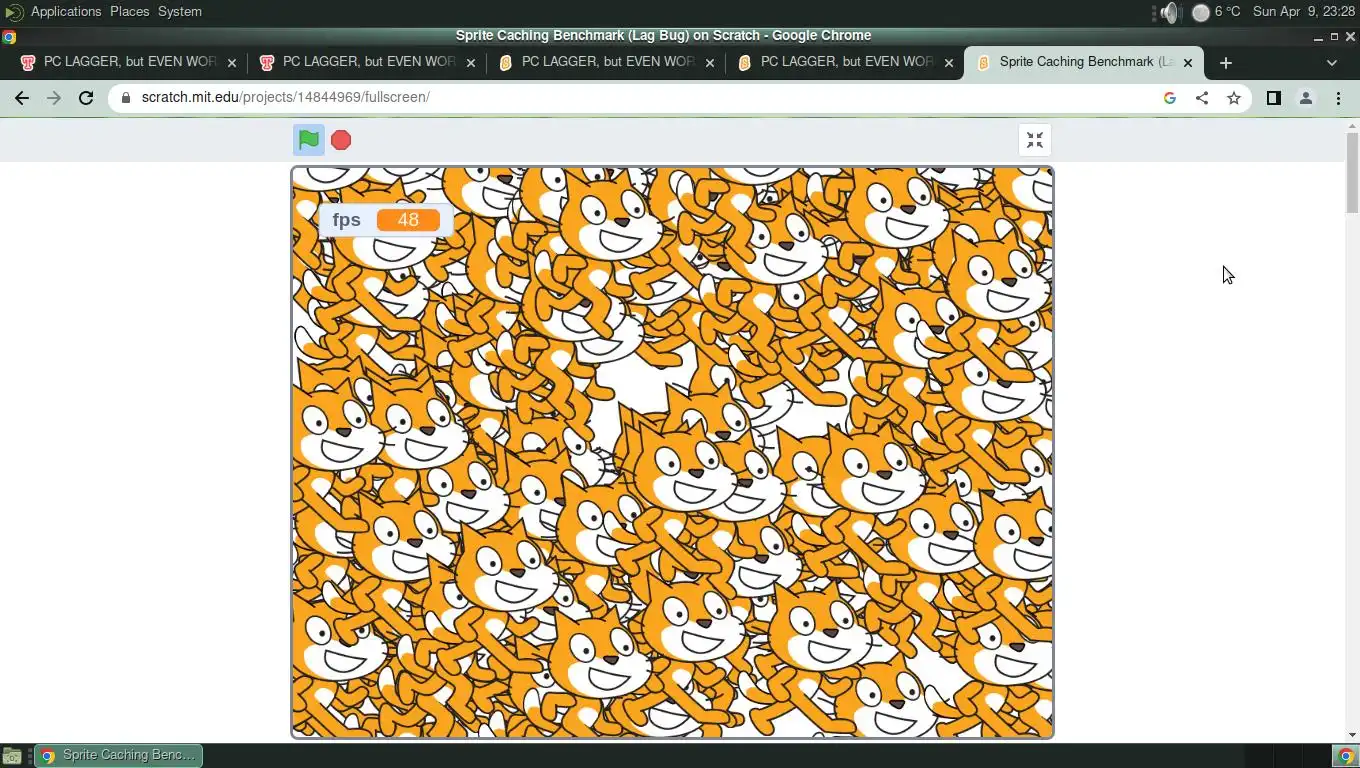Viewport: 1360px width, 768px height.
Task: Switch to the first PC LAGGER tab
Action: click(x=128, y=62)
